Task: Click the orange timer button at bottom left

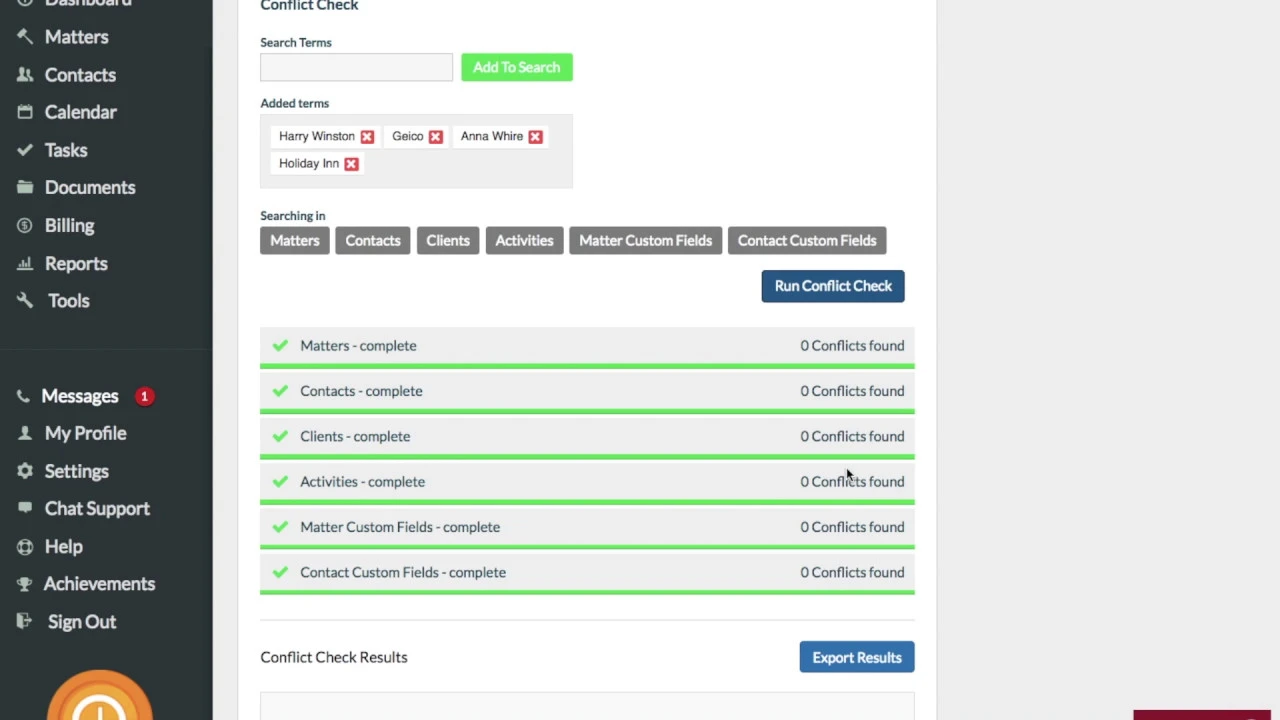Action: (x=99, y=696)
